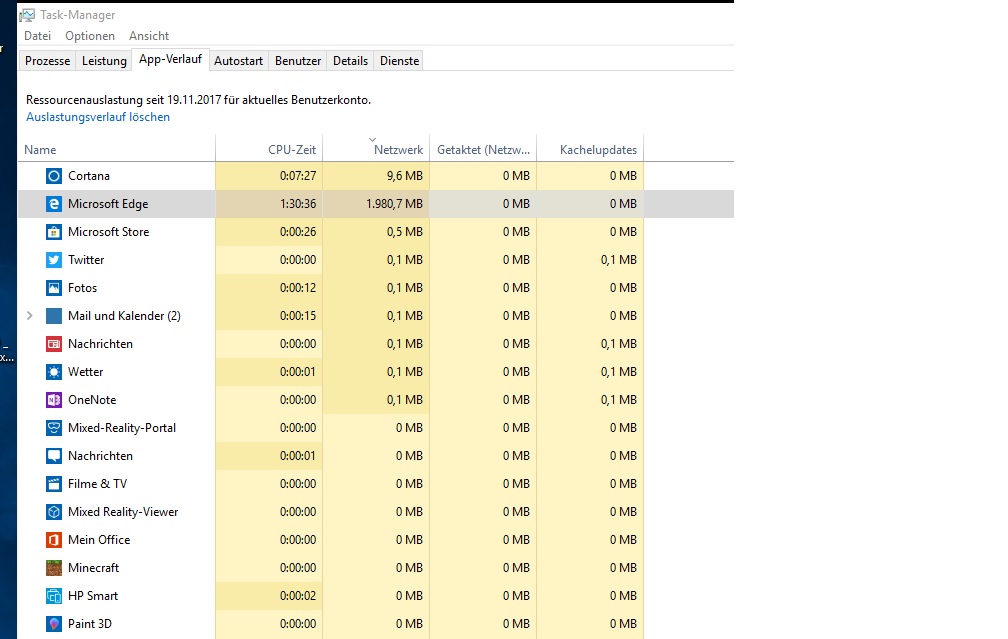Select the Microsoft Edge row name
This screenshot has width=1008, height=639.
pyautogui.click(x=108, y=204)
